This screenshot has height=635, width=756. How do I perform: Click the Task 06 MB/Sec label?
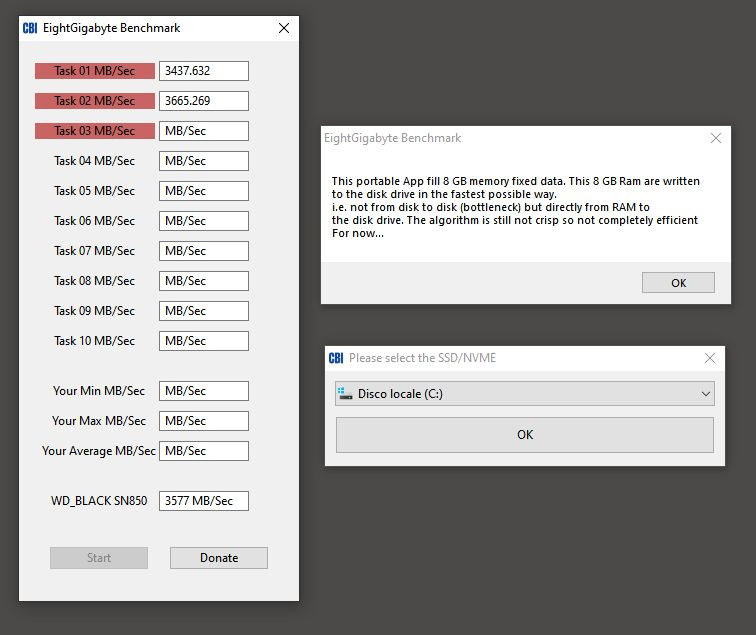(94, 221)
